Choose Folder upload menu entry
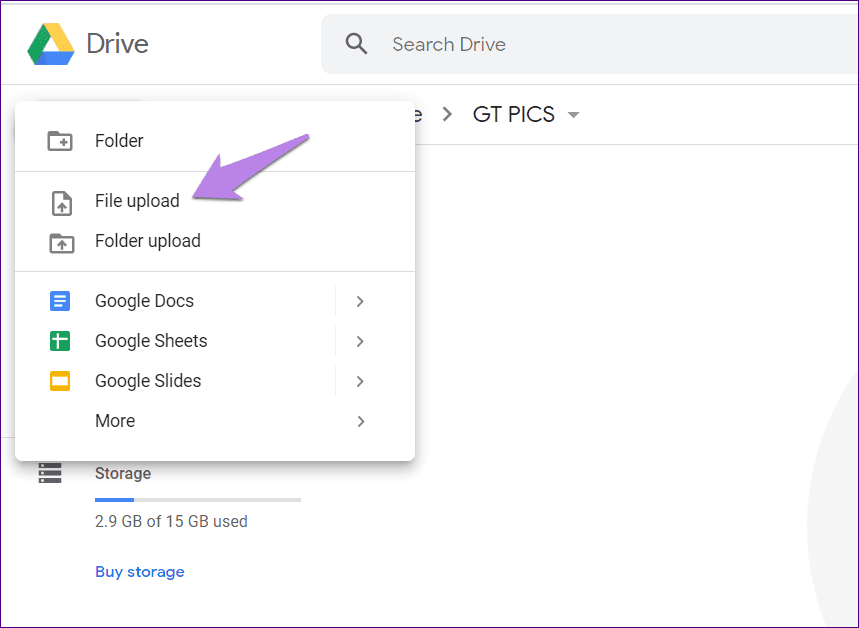The image size is (859, 628). tap(215, 241)
